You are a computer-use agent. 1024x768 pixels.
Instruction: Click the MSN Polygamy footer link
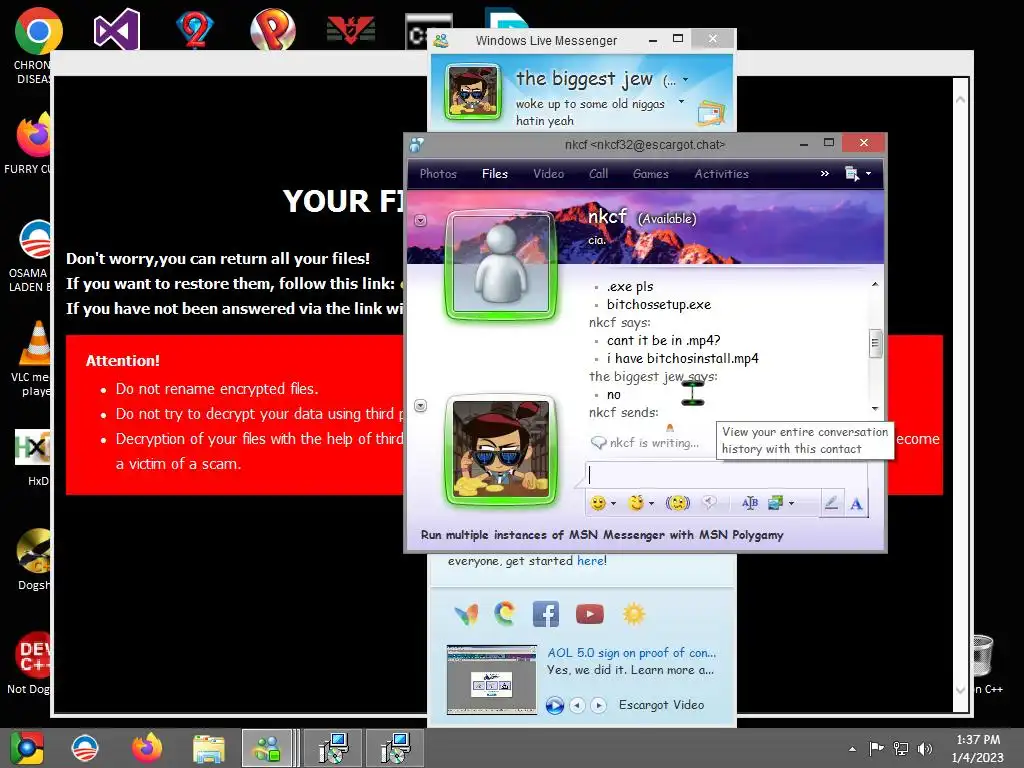pyautogui.click(x=601, y=535)
